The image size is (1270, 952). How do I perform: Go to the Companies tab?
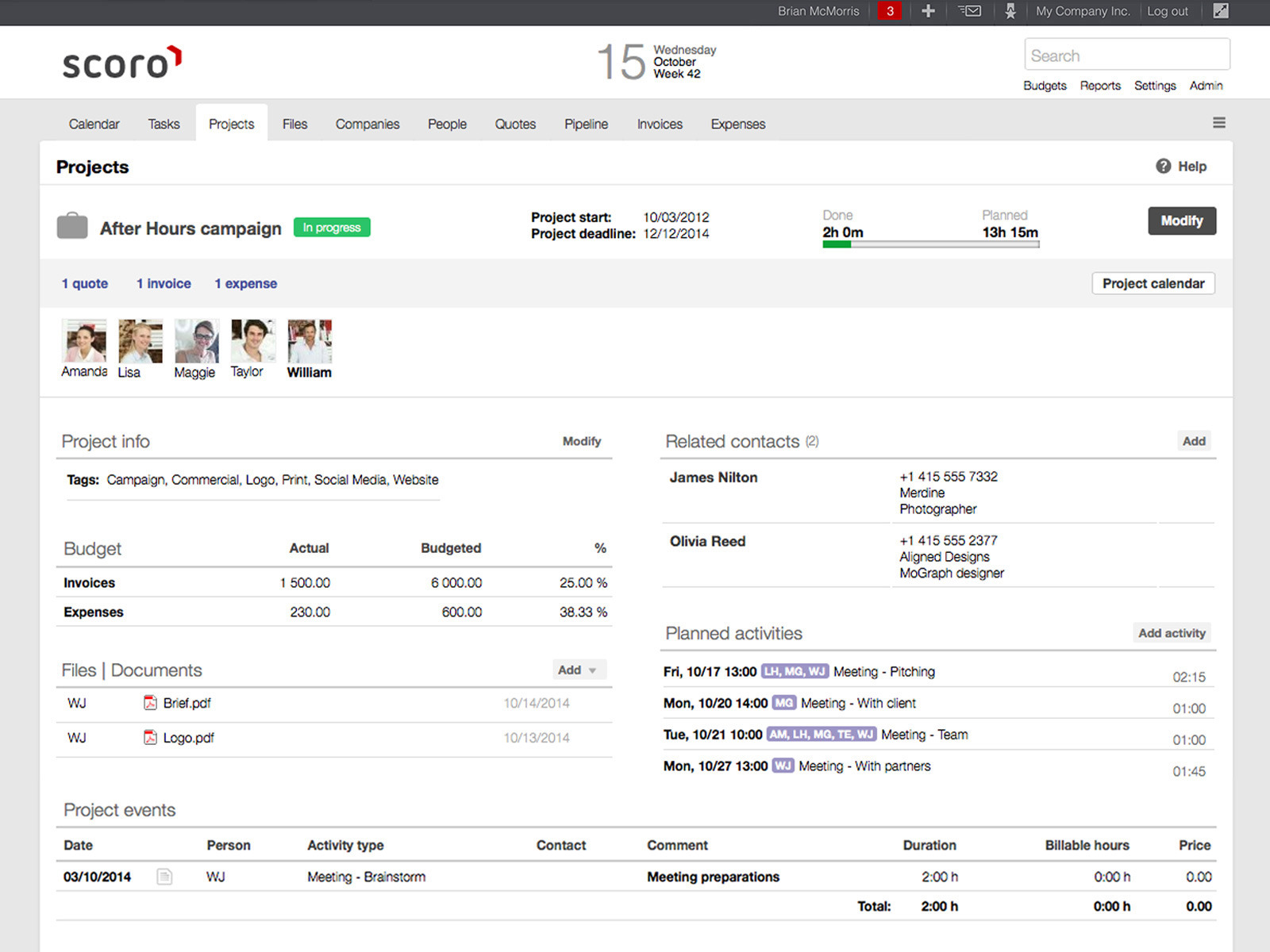click(x=368, y=124)
